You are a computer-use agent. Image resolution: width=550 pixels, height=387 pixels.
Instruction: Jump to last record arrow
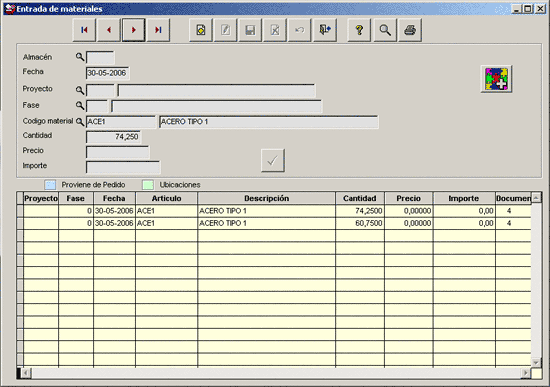[x=158, y=30]
